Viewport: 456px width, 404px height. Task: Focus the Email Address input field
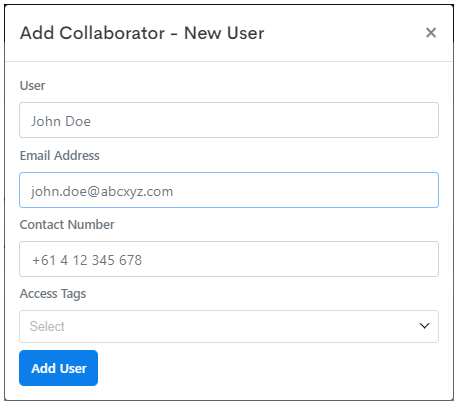click(229, 190)
